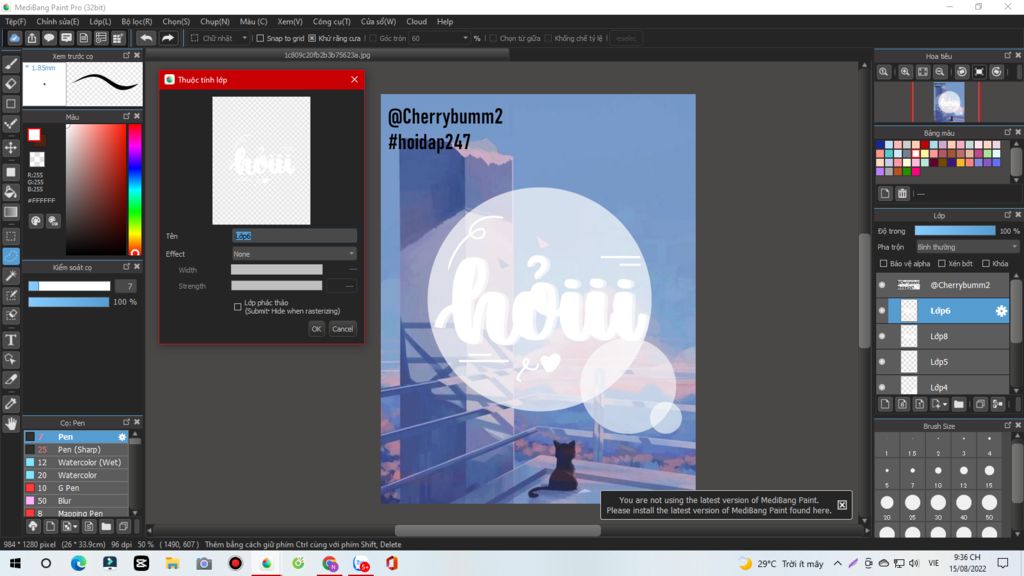This screenshot has width=1024, height=576.
Task: Enable Xén bớt clipping checkbox
Action: (941, 264)
